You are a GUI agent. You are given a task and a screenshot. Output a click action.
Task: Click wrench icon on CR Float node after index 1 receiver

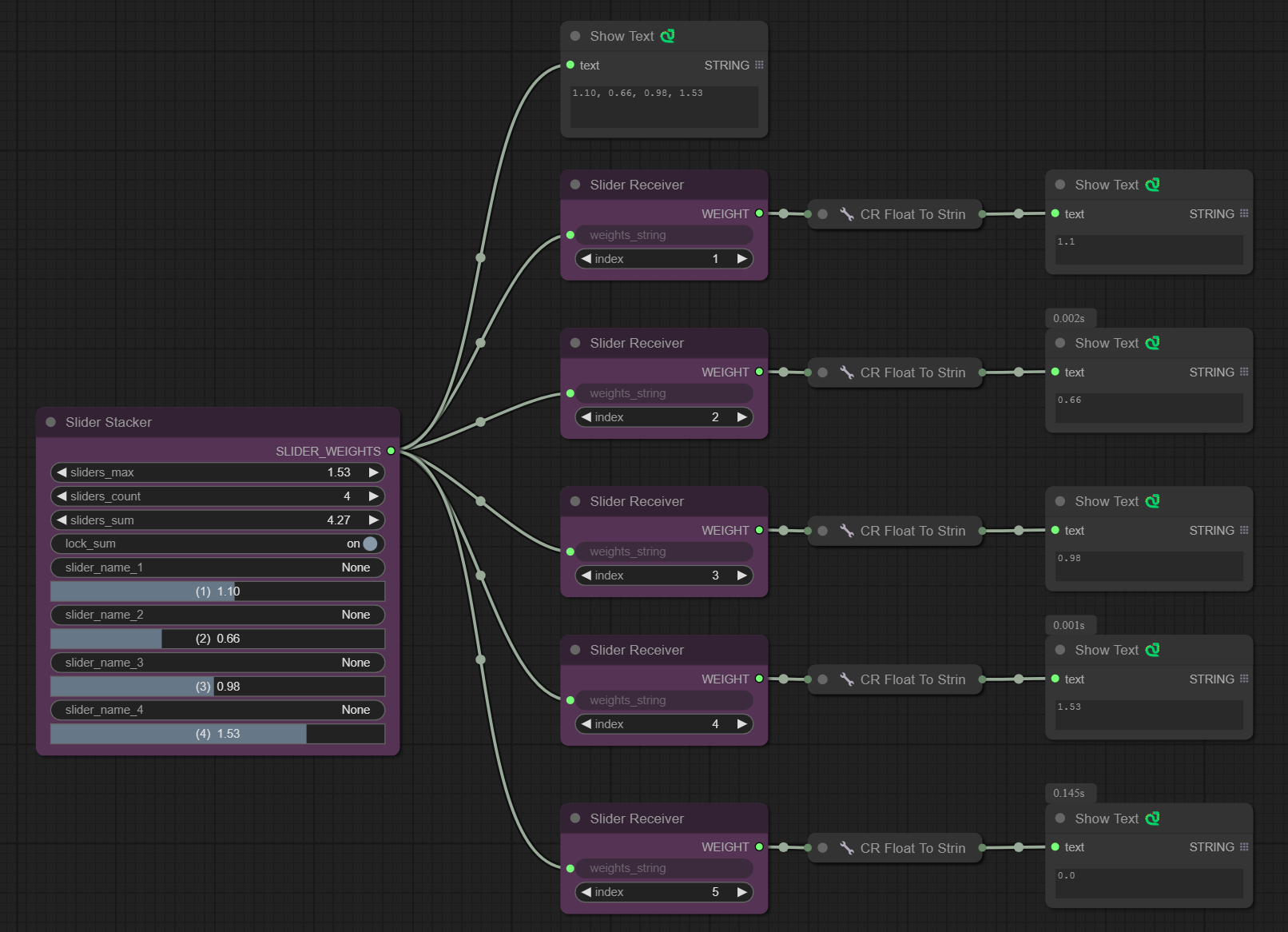pyautogui.click(x=847, y=214)
